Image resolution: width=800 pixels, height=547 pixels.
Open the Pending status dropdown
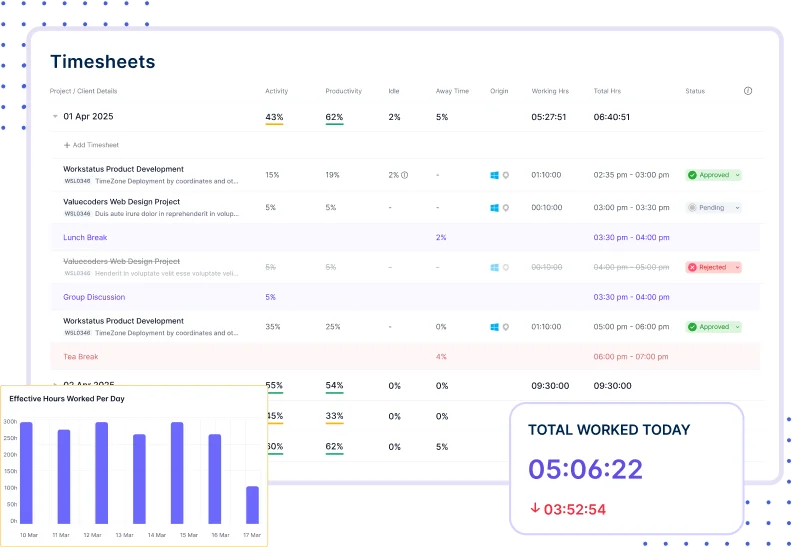pyautogui.click(x=738, y=208)
